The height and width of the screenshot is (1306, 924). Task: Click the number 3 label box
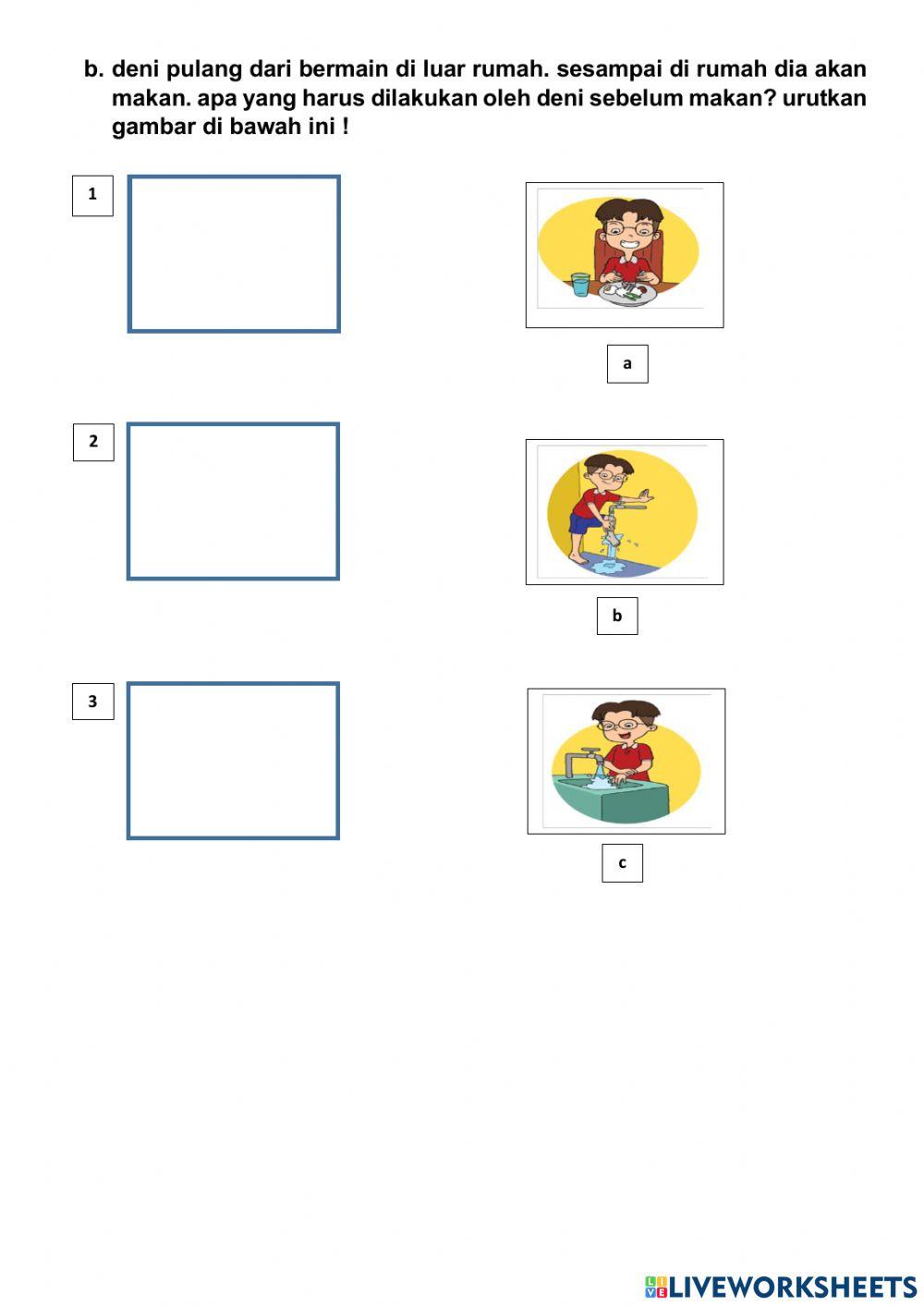click(x=92, y=702)
